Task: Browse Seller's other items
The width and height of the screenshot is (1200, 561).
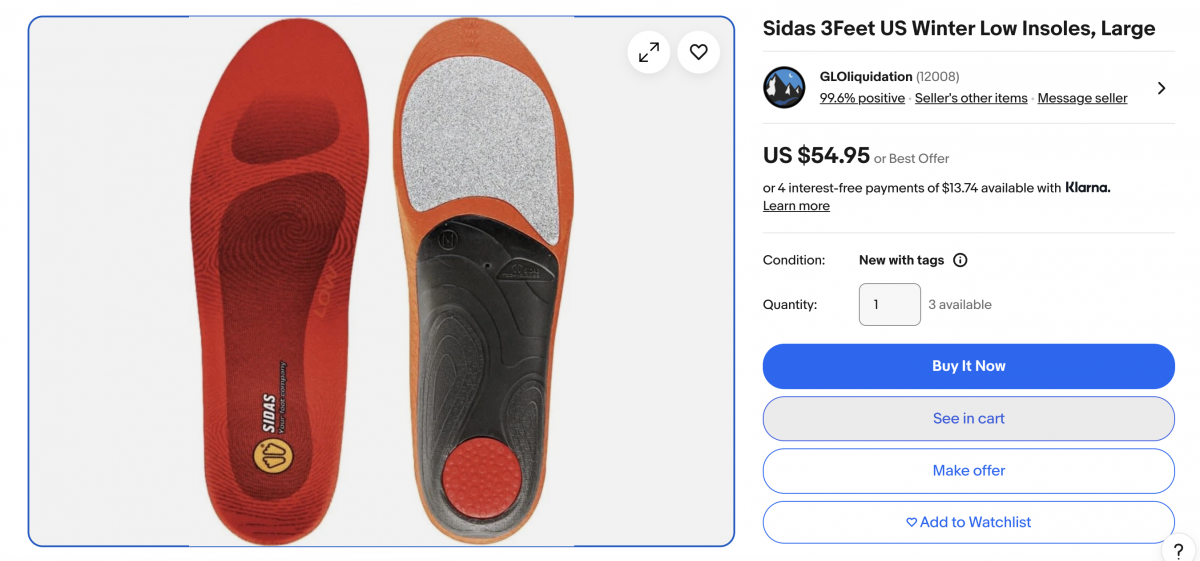Action: point(971,98)
